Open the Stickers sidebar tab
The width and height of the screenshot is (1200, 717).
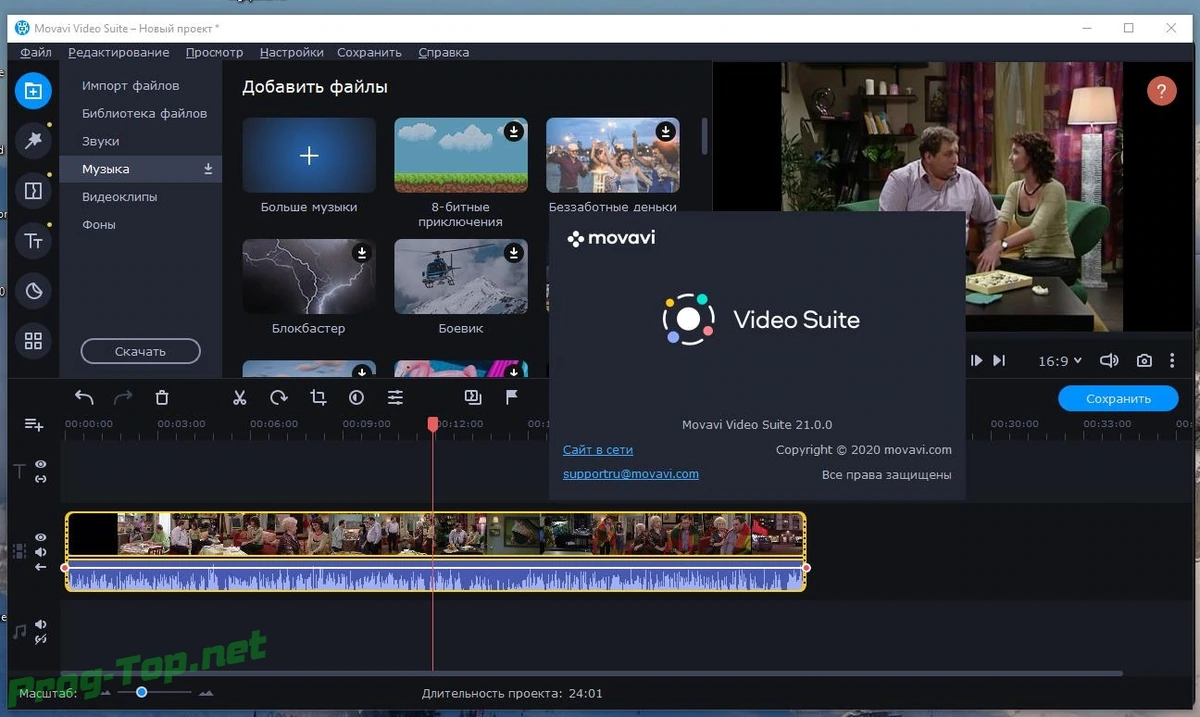click(x=33, y=291)
